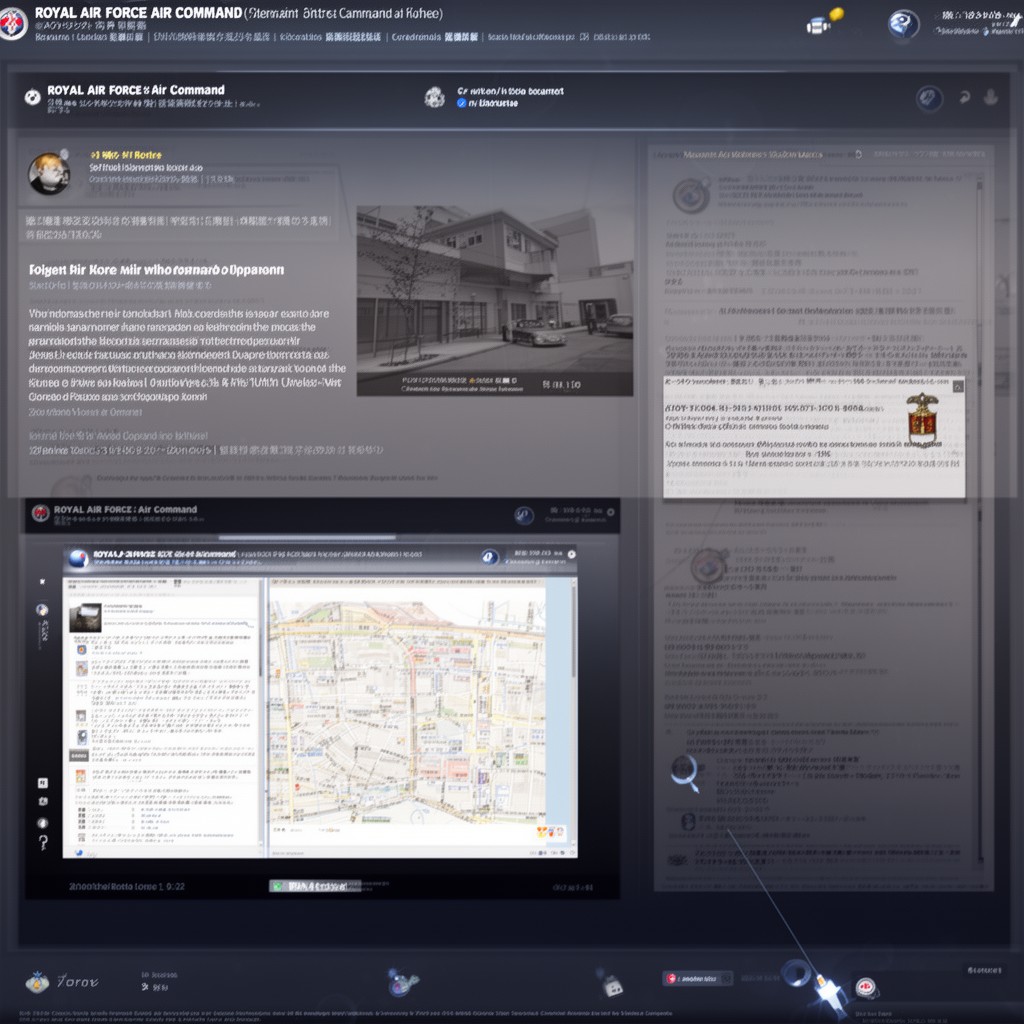This screenshot has height=1024, width=1024.
Task: Click the blue ring icon in the bottom bar
Action: pyautogui.click(x=796, y=973)
